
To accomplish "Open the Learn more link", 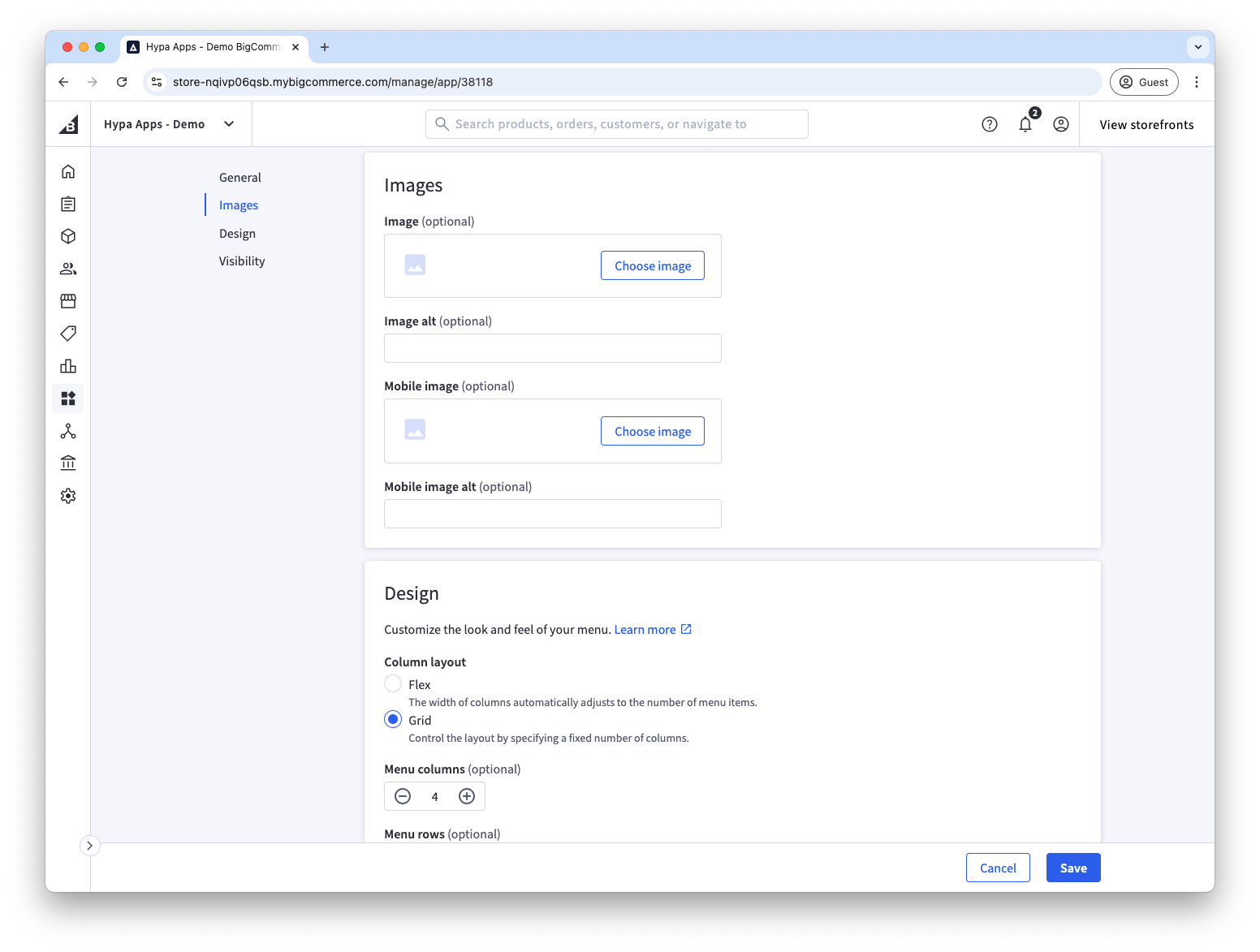I will click(653, 630).
